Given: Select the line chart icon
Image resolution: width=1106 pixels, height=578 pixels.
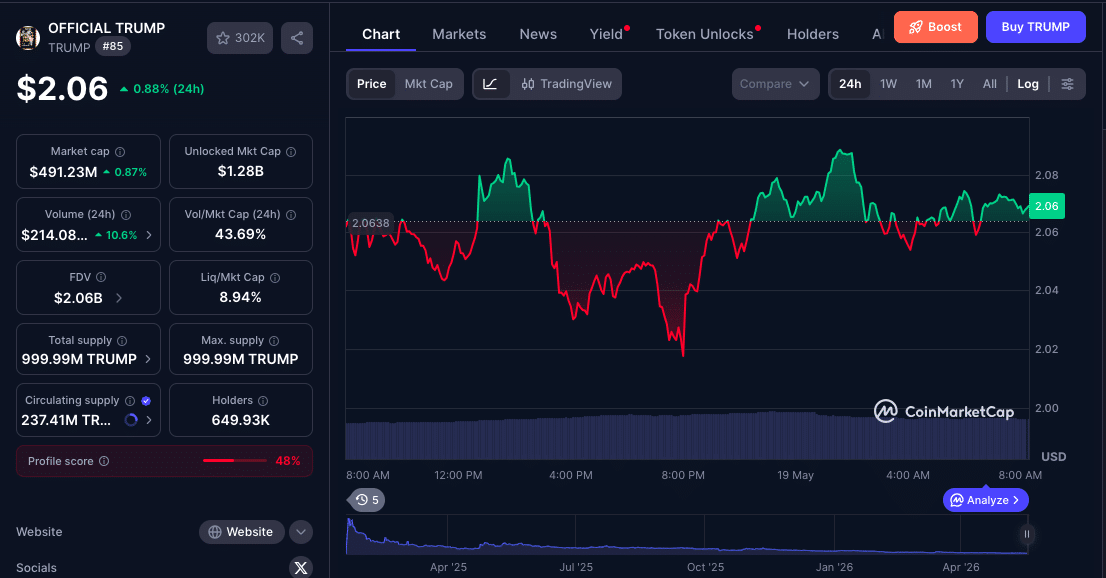Looking at the screenshot, I should pos(491,84).
